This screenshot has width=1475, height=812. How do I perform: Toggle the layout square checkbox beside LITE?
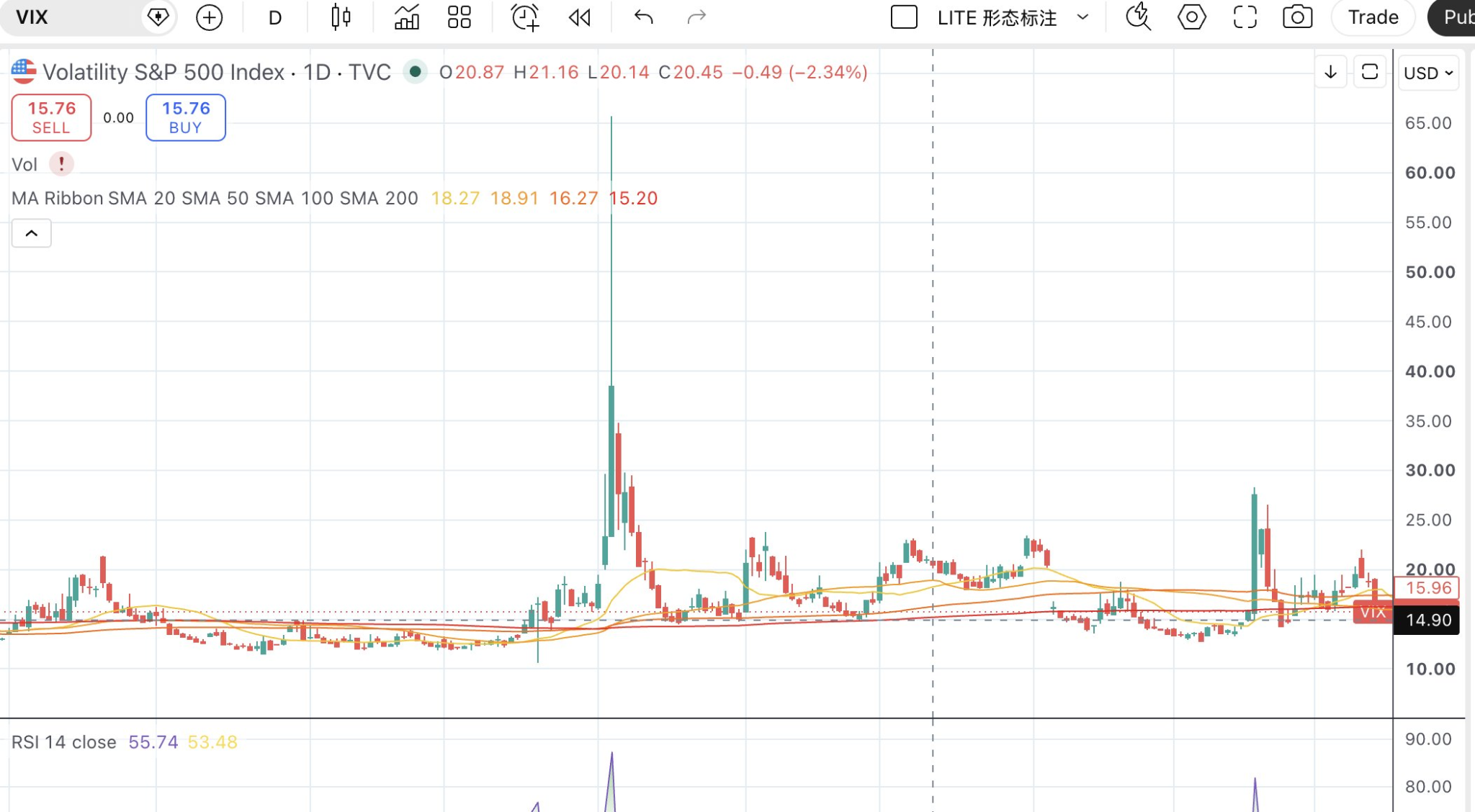[x=904, y=17]
